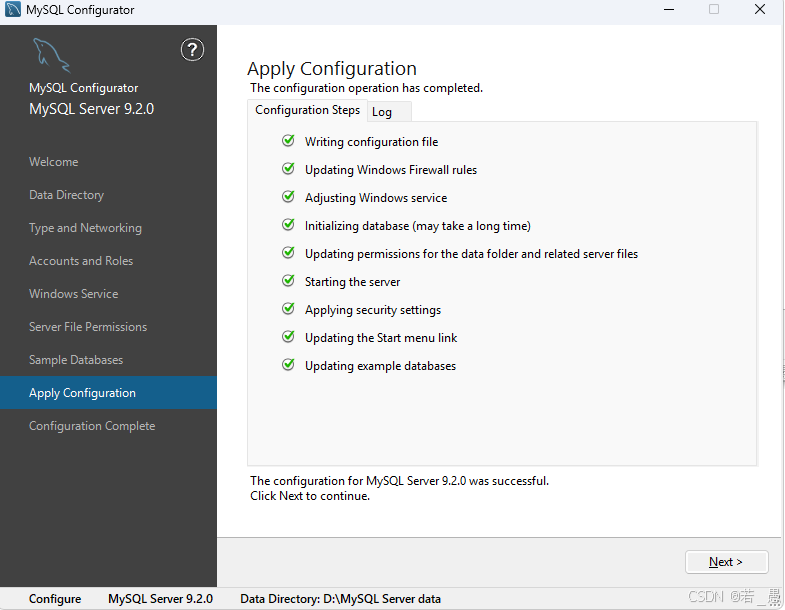This screenshot has height=610, width=785.
Task: Click 'Applying security settings' step text
Action: click(373, 310)
